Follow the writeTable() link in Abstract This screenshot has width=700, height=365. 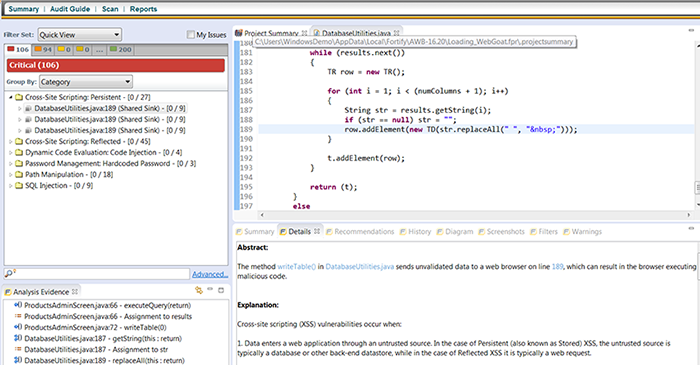coord(296,266)
